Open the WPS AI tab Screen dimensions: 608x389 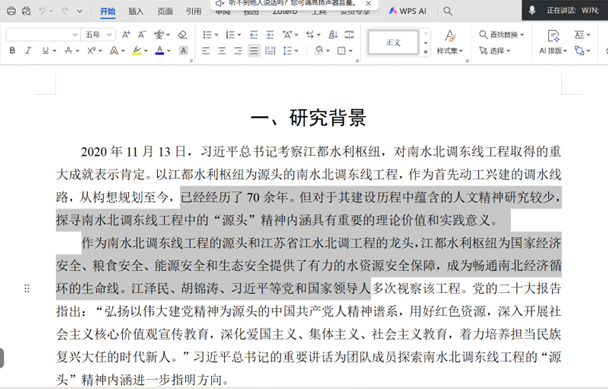click(x=408, y=11)
